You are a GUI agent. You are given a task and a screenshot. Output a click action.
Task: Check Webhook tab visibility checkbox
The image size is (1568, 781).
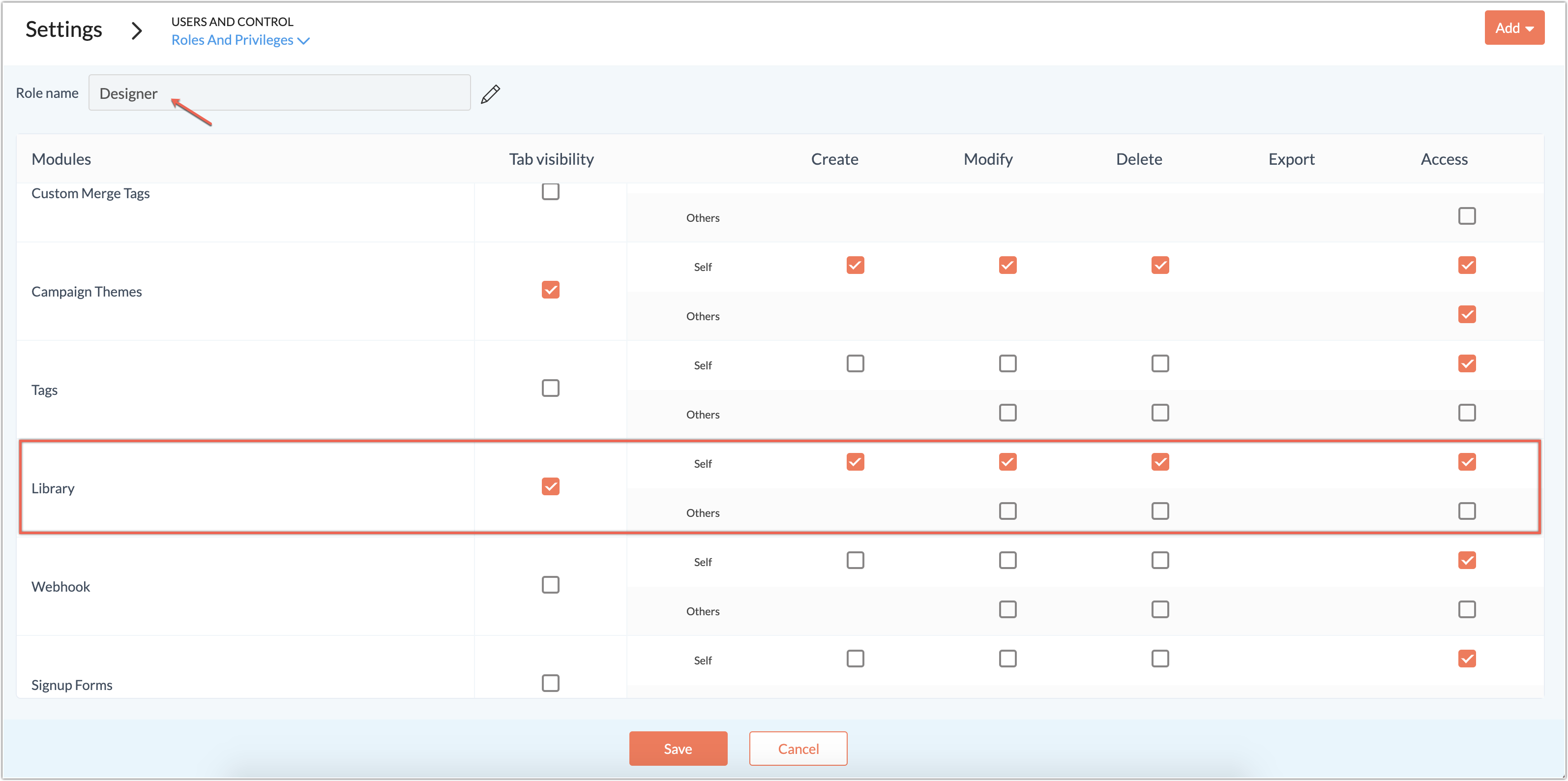(550, 585)
